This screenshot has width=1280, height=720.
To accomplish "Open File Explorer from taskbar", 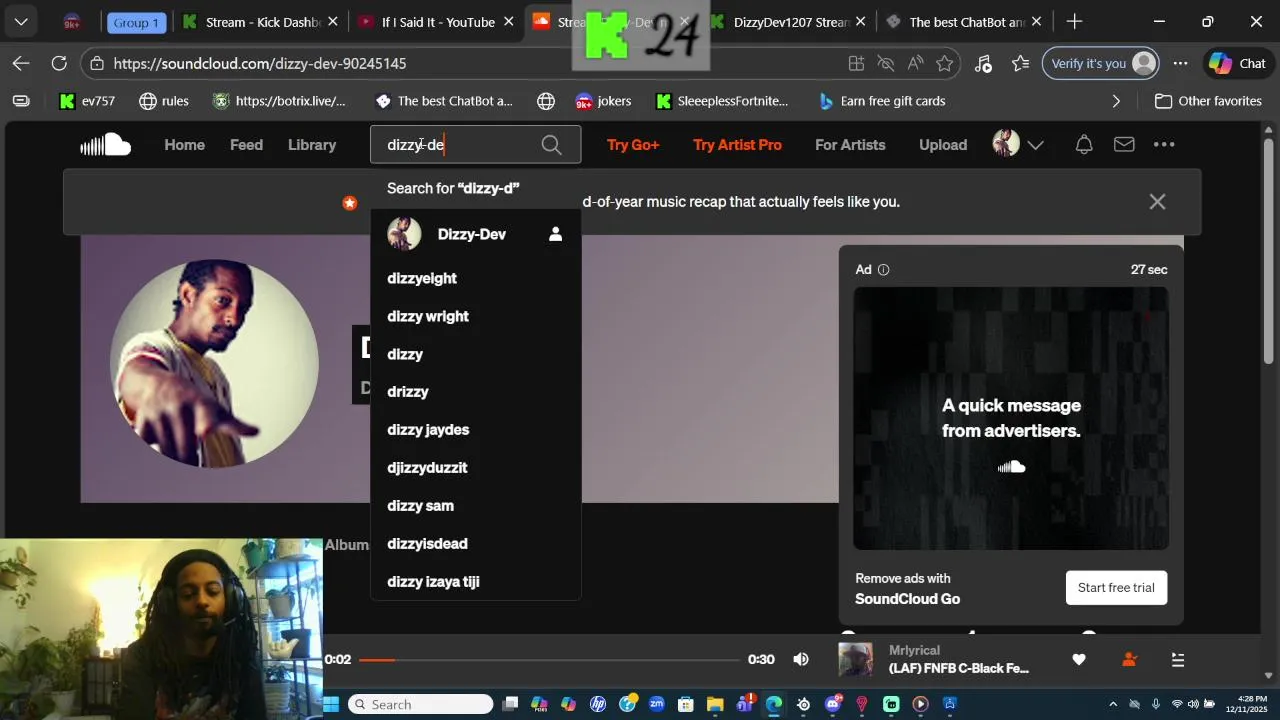I will (x=715, y=704).
